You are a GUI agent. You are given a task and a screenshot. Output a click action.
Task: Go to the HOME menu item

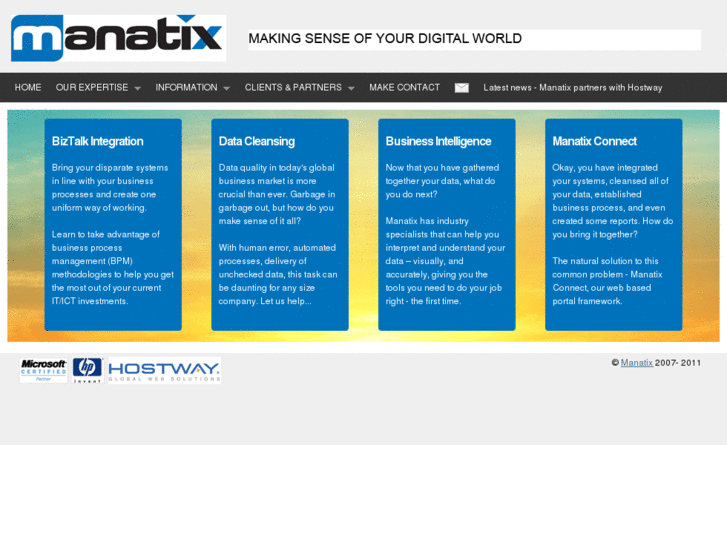point(28,87)
